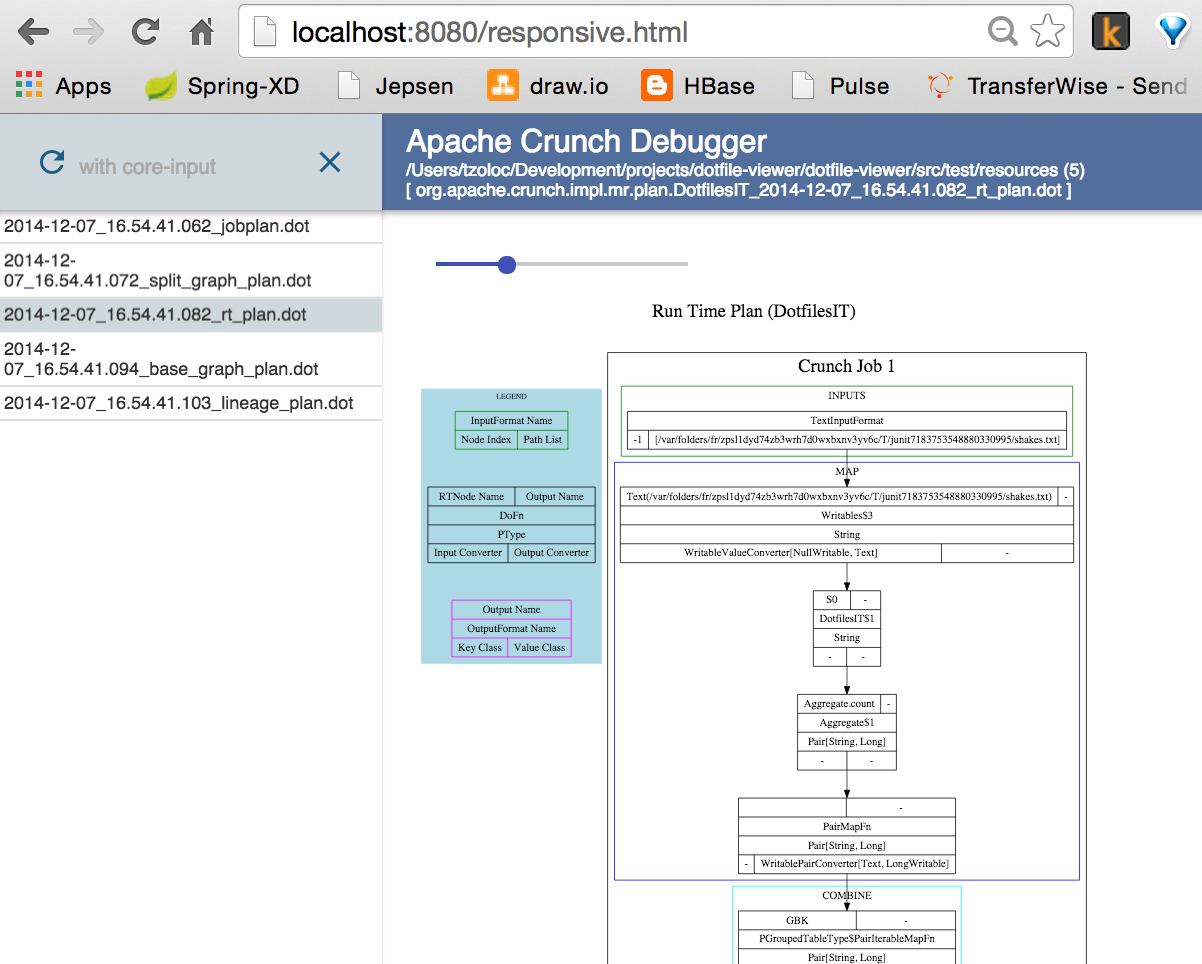Click the Writables$3 cell
The height and width of the screenshot is (964, 1202).
click(x=847, y=516)
